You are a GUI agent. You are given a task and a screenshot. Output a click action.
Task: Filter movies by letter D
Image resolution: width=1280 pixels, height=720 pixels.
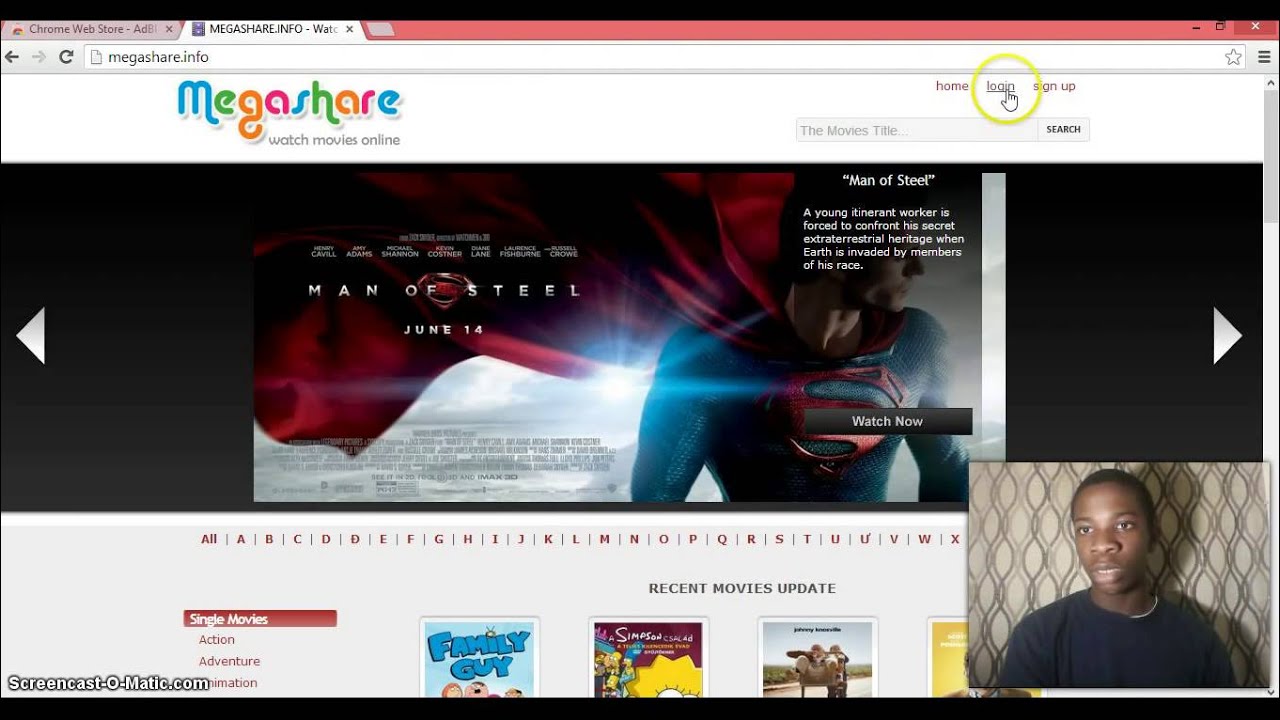pos(326,539)
